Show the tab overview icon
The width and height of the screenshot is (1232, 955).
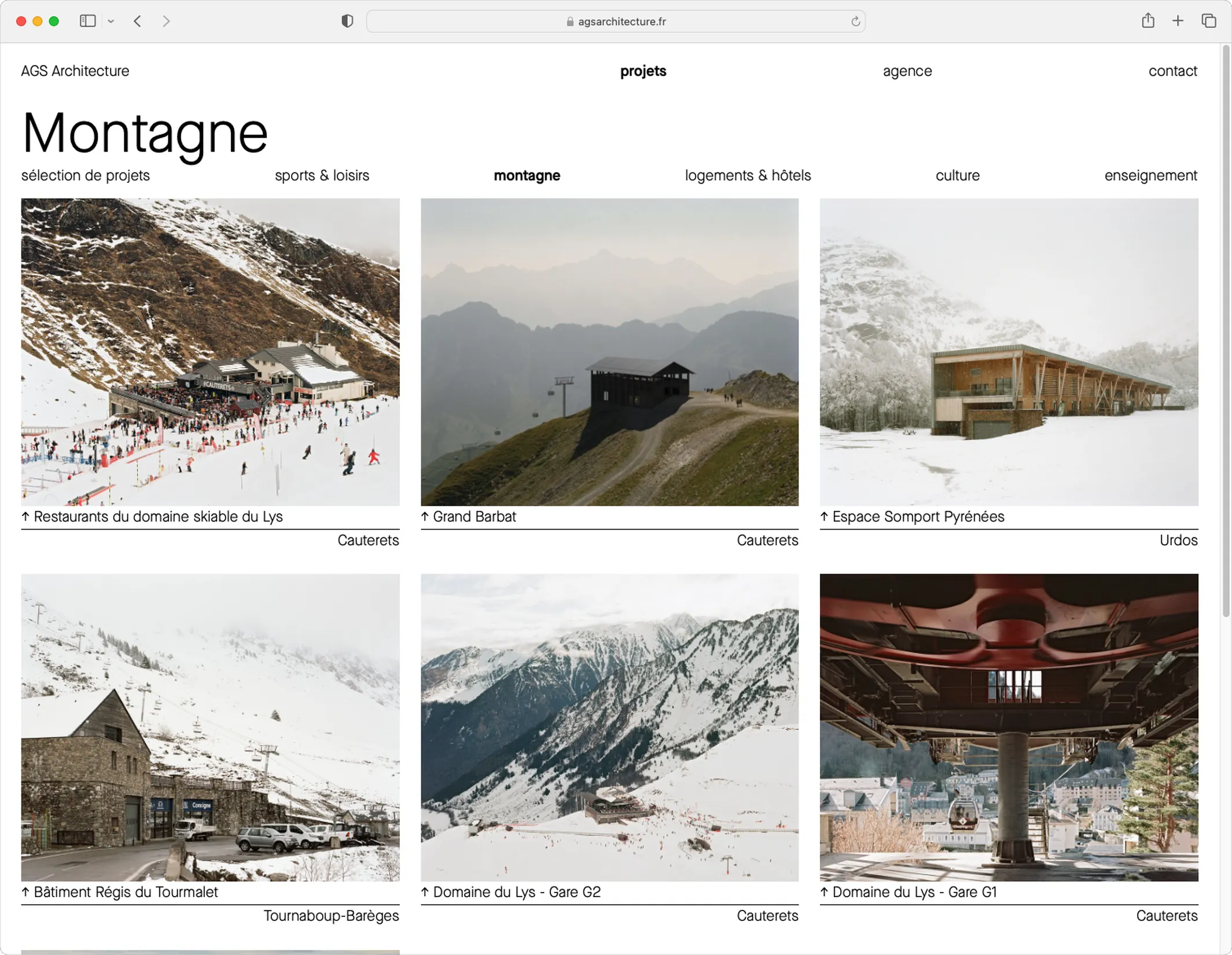pyautogui.click(x=1208, y=21)
